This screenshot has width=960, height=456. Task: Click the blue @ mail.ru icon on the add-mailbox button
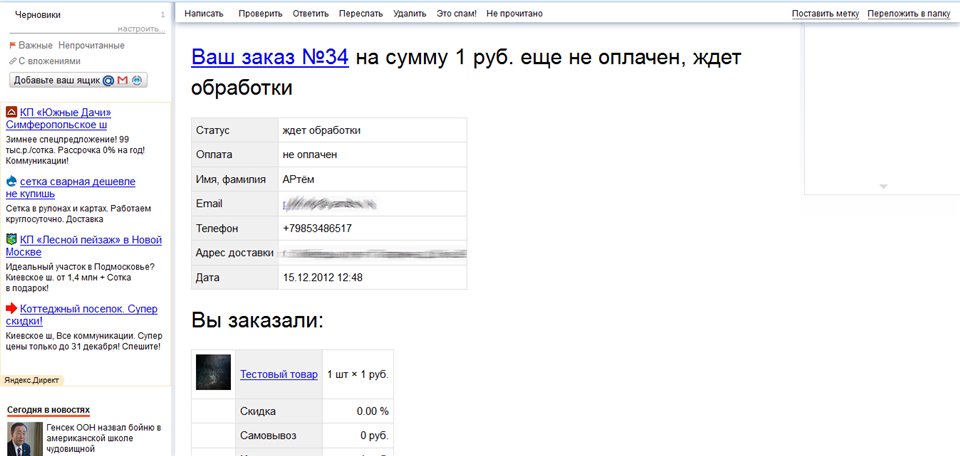point(108,81)
